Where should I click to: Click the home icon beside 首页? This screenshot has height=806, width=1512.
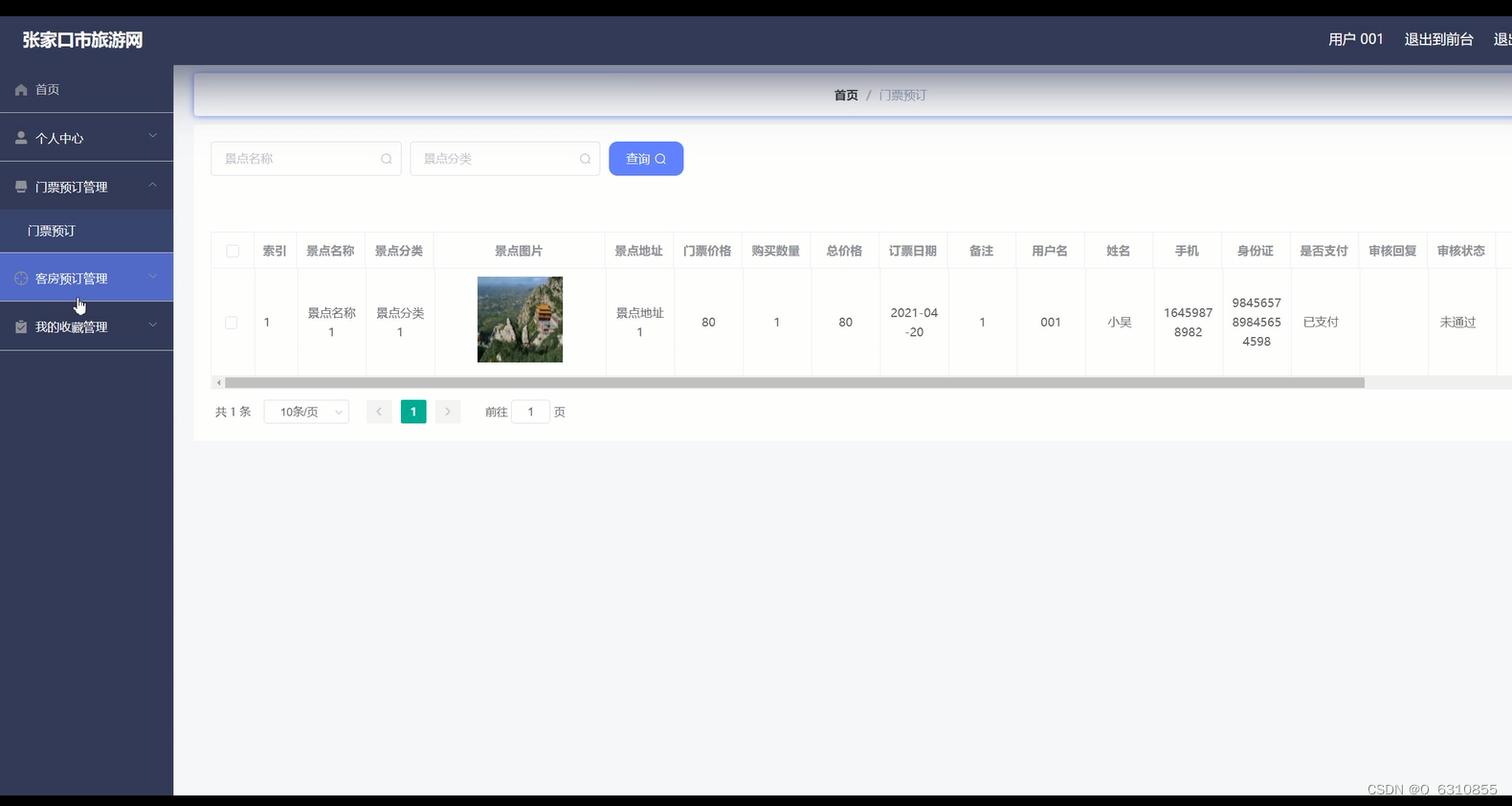(21, 90)
